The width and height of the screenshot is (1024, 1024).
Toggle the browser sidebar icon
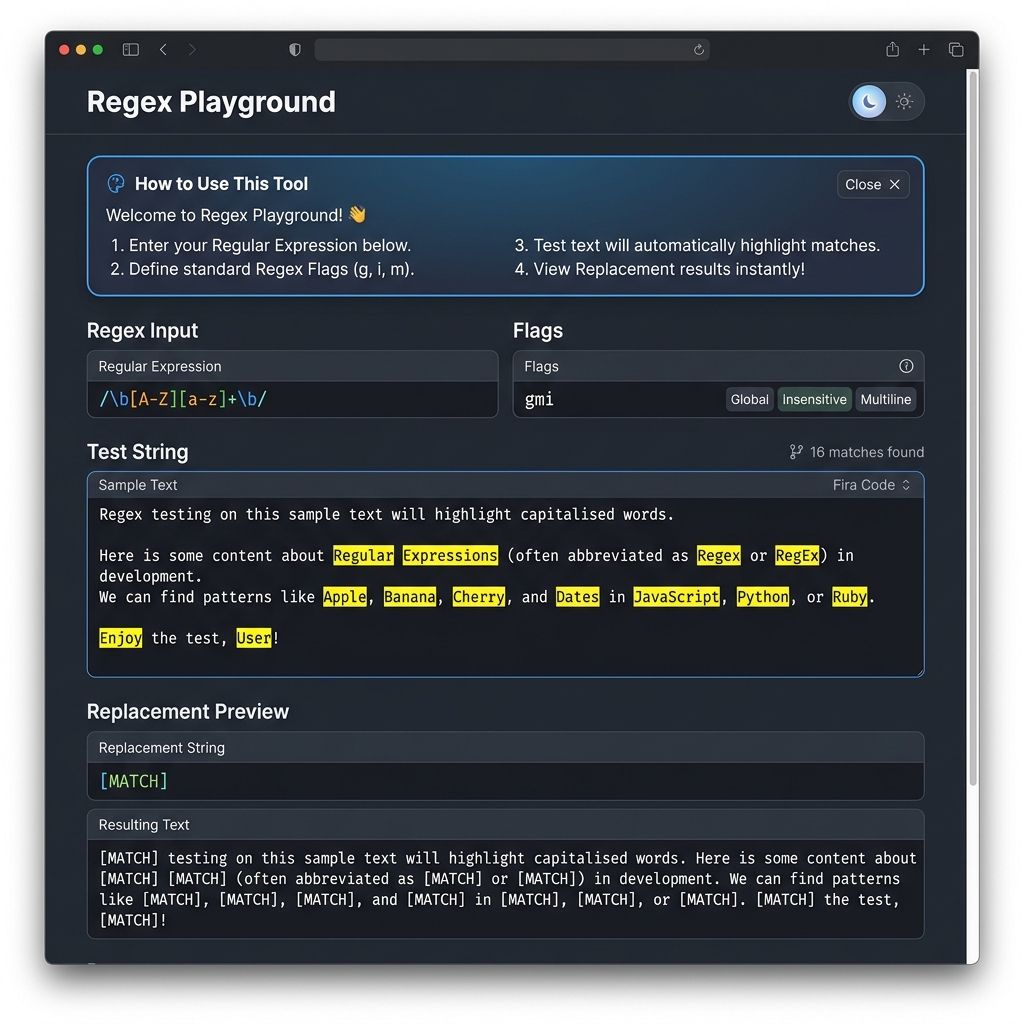click(x=131, y=50)
